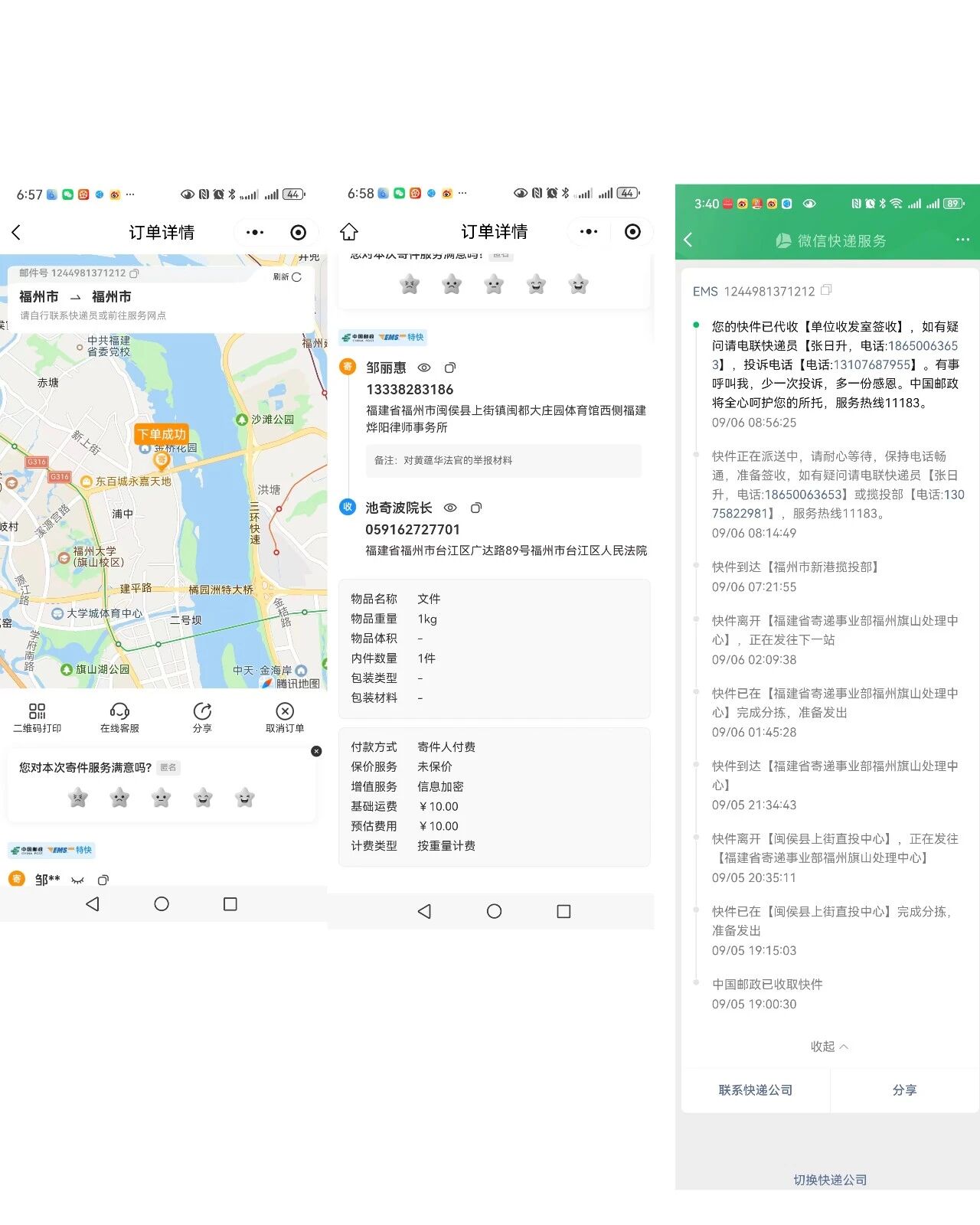
Task: Select 二维码打印 QR print option
Action: [37, 718]
